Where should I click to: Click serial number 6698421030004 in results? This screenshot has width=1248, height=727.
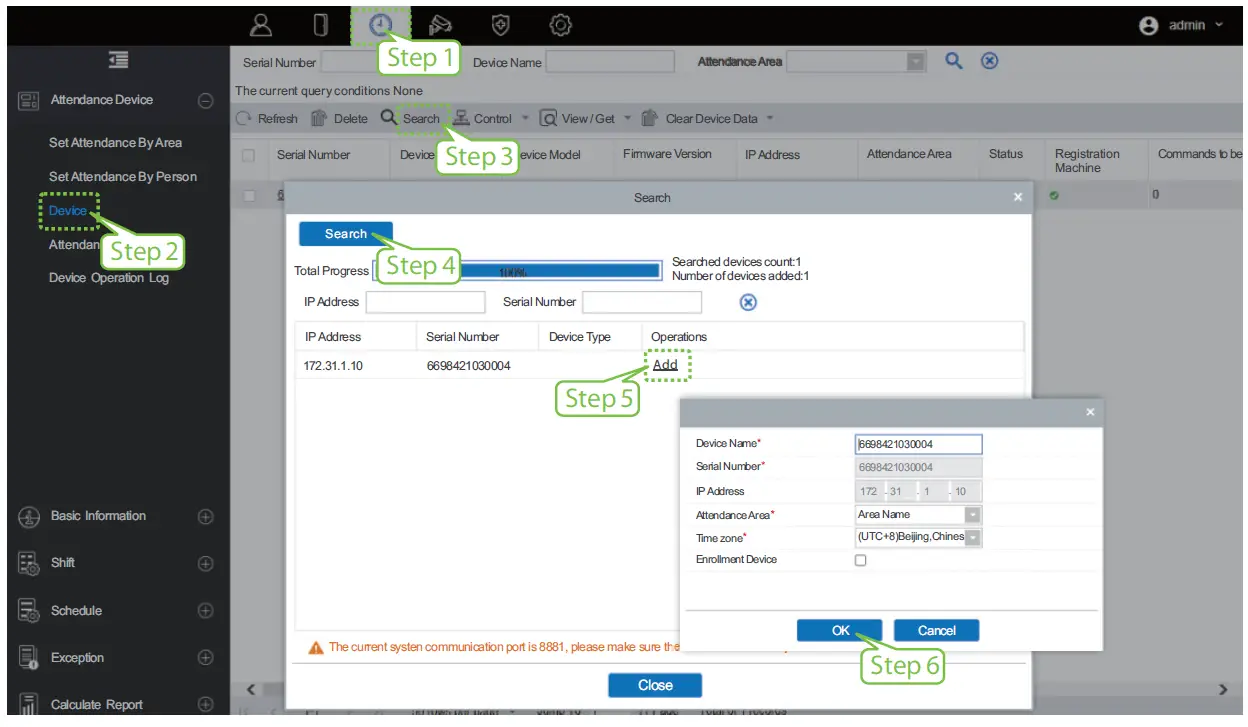pyautogui.click(x=468, y=366)
